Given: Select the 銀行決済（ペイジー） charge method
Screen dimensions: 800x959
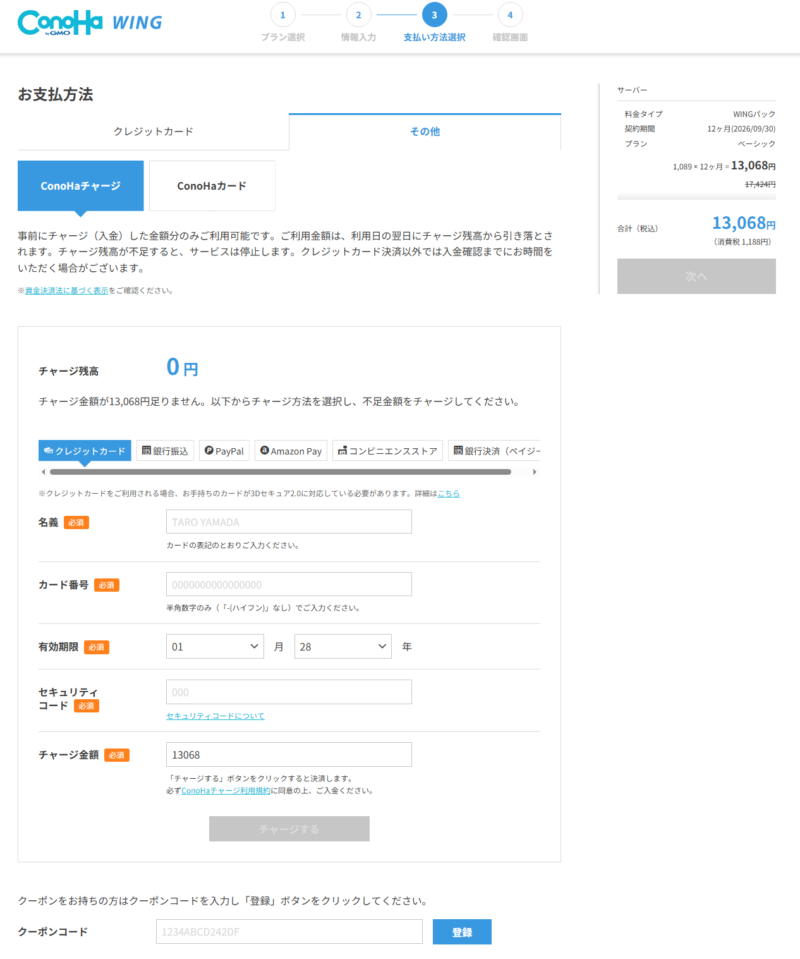Looking at the screenshot, I should (495, 451).
